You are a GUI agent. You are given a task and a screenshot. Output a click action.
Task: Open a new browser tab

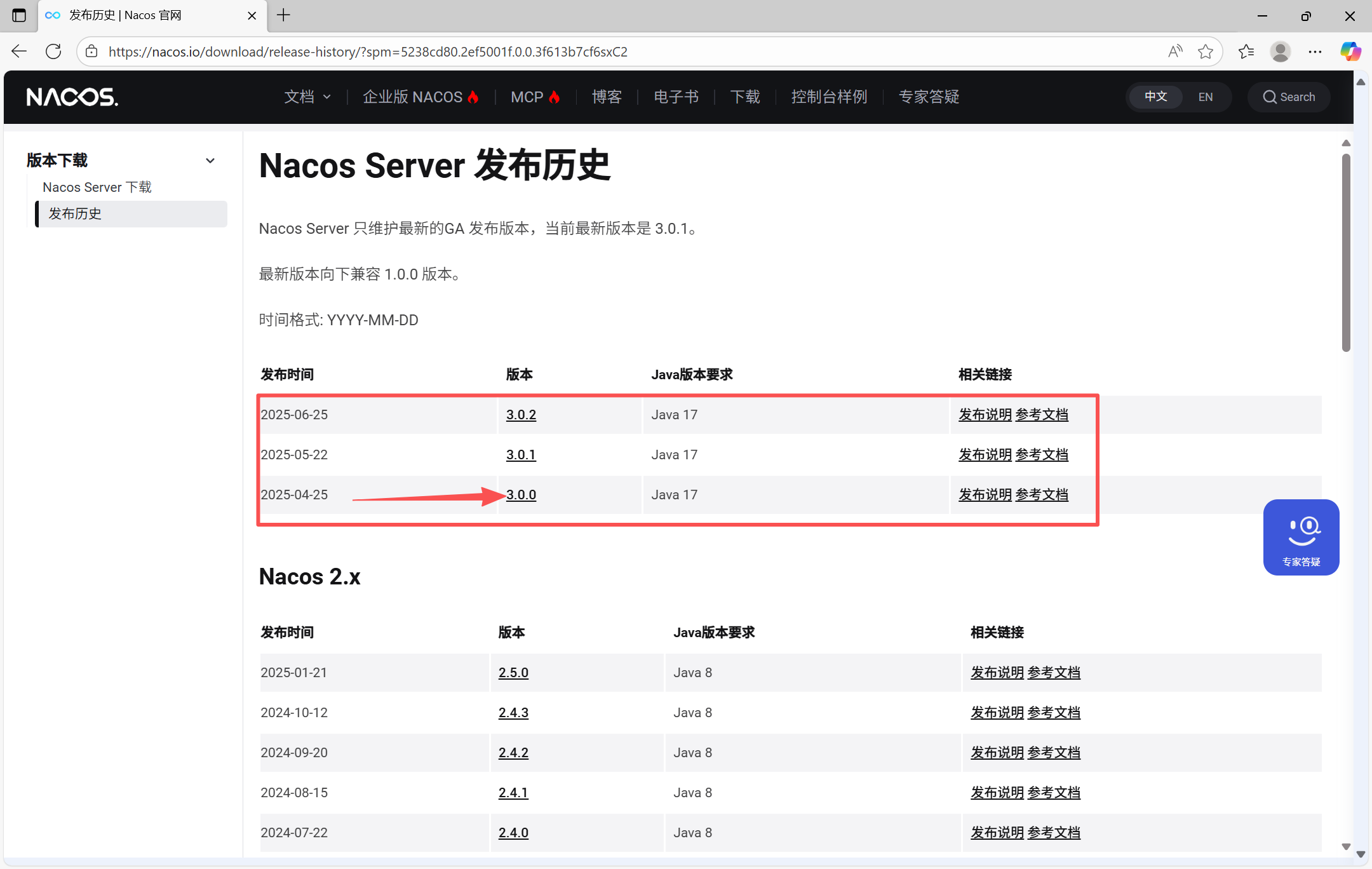click(284, 15)
